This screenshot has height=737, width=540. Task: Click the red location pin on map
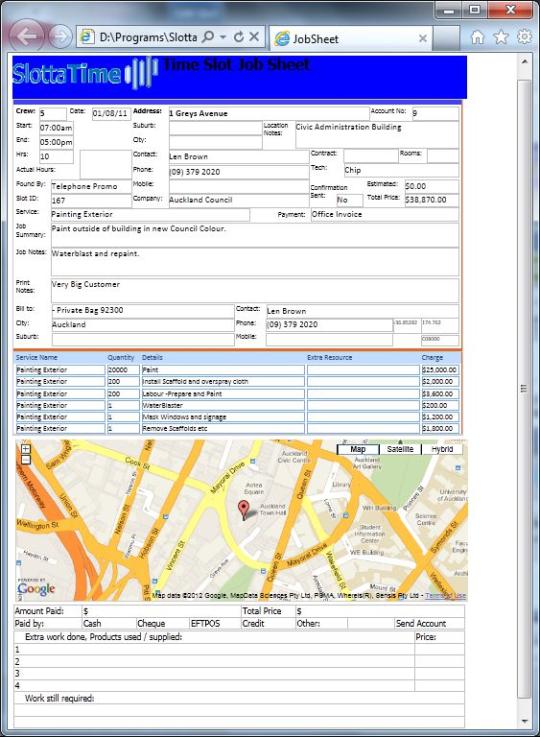click(243, 510)
